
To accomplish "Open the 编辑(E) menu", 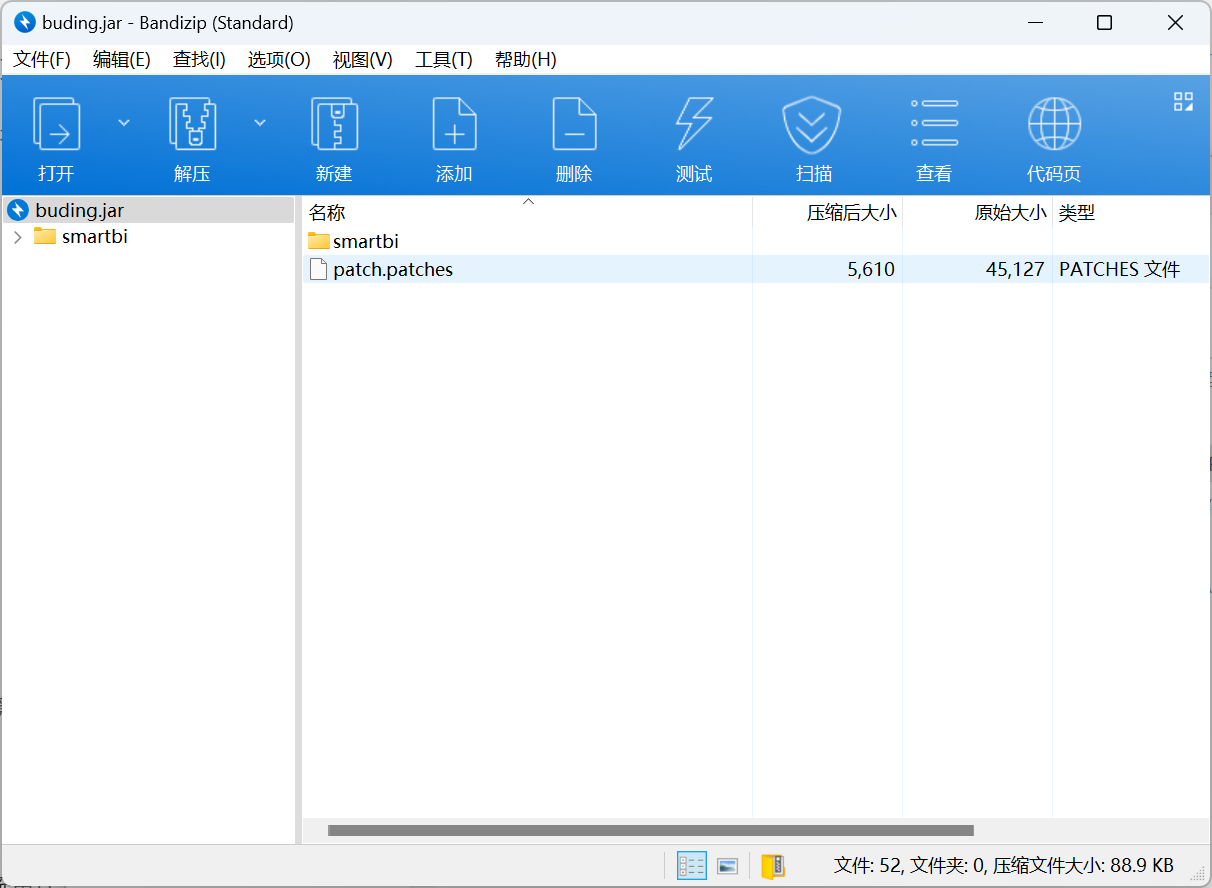I will [122, 60].
